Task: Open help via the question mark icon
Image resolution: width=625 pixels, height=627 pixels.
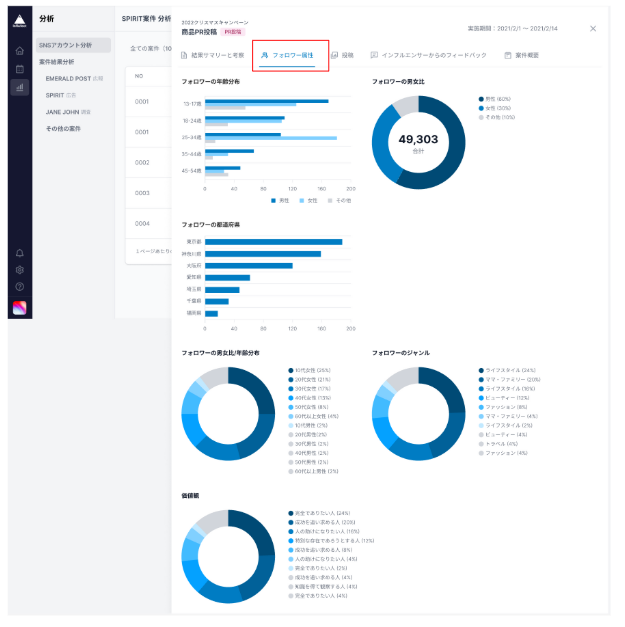Action: coord(20,287)
